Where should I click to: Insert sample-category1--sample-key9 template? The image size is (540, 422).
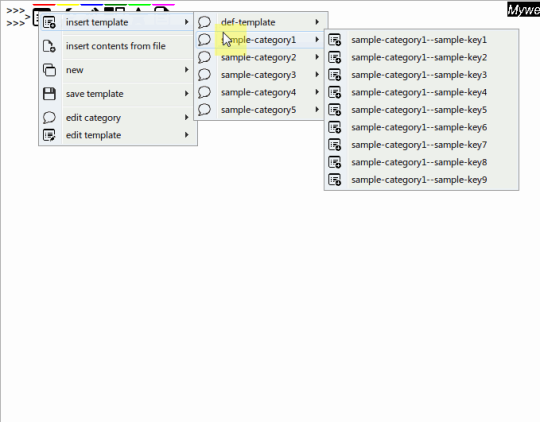421,180
